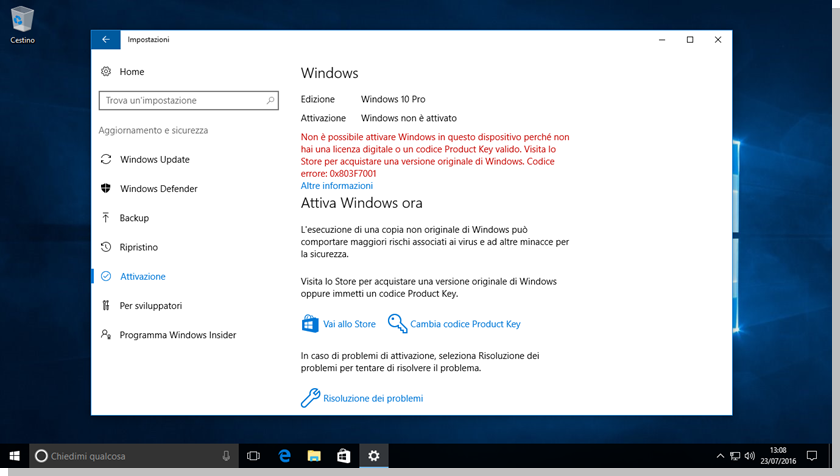Click 'Windows non è attivato' status text
Image resolution: width=840 pixels, height=476 pixels.
pos(409,118)
